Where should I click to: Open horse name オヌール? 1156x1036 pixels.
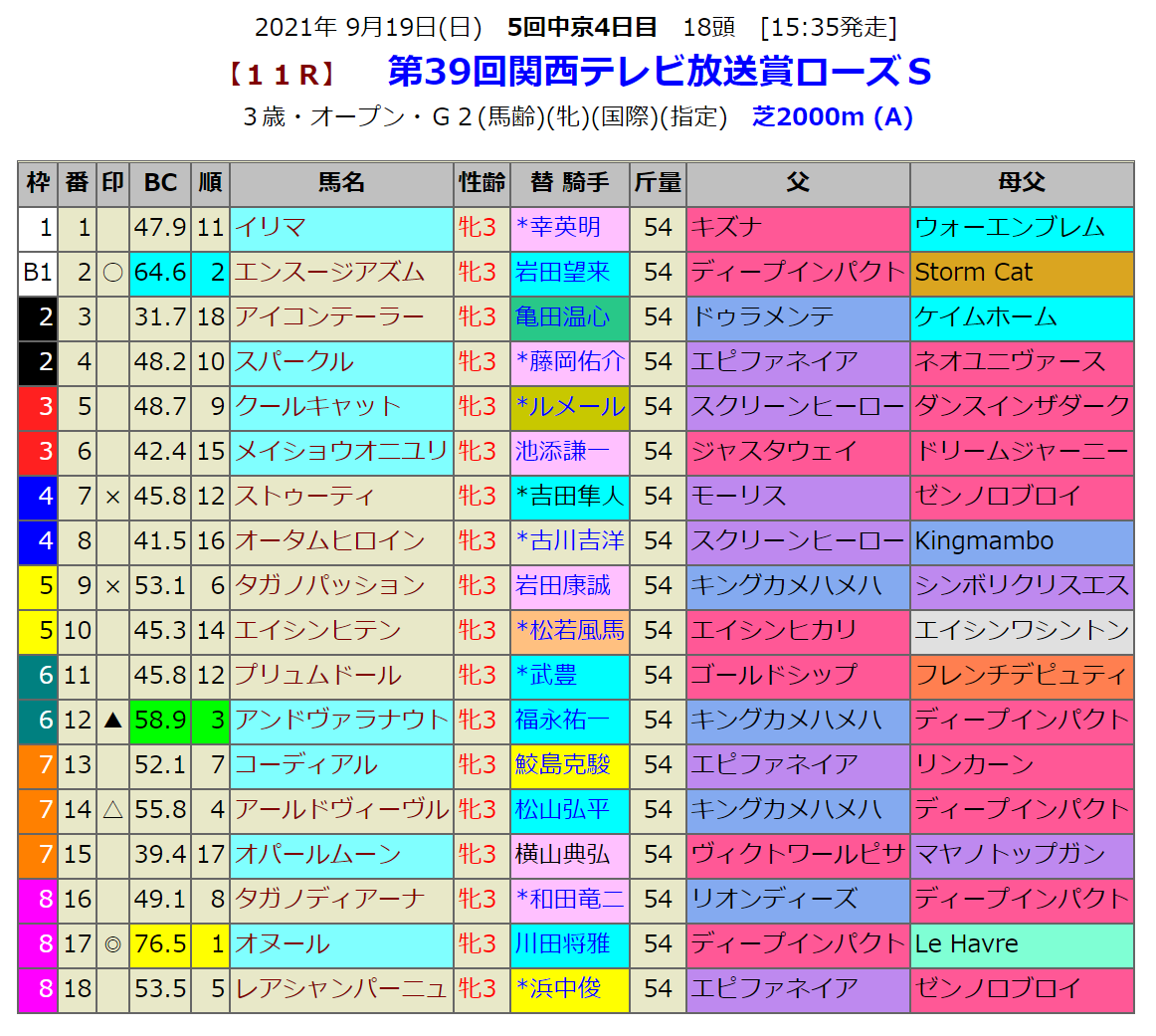pyautogui.click(x=283, y=943)
